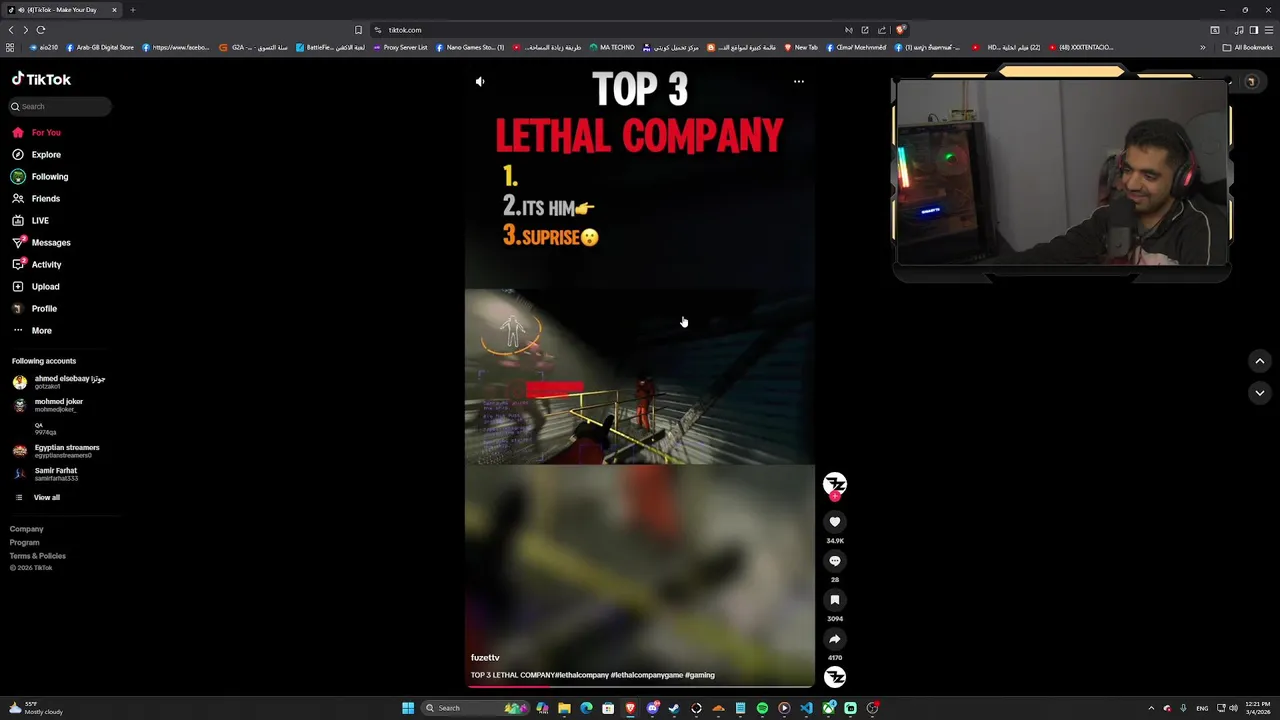1280x720 pixels.
Task: Click the TikTok search field
Action: (60, 106)
